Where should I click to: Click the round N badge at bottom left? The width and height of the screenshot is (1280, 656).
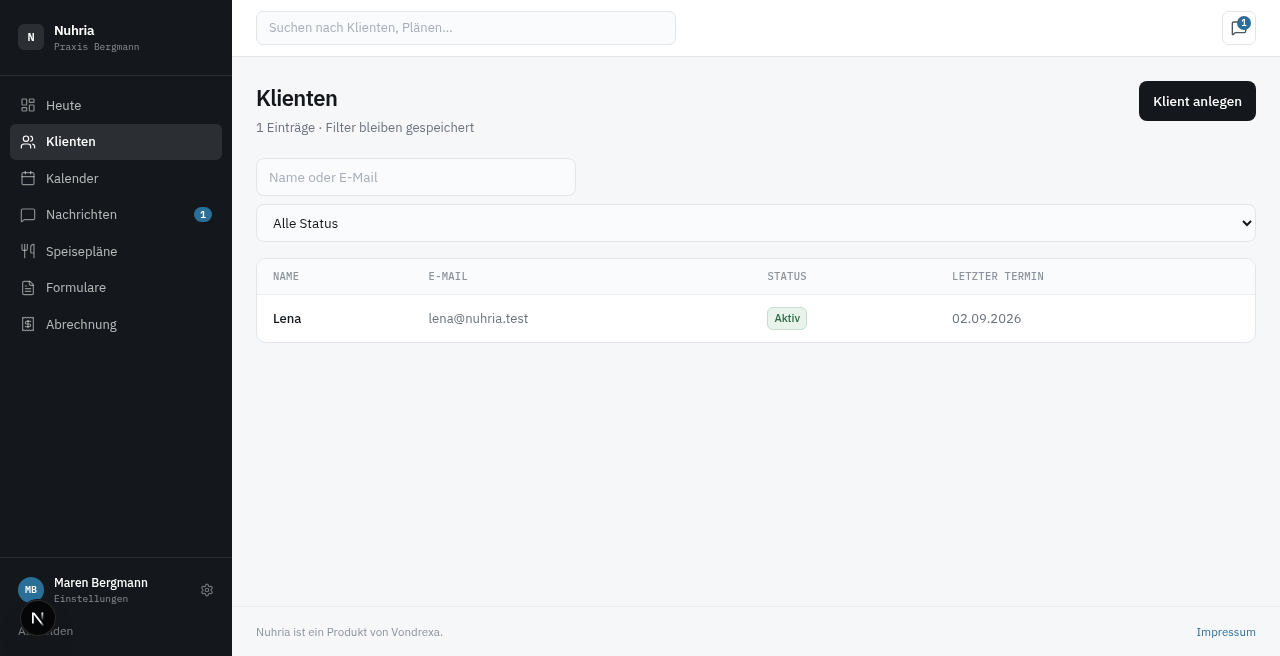(38, 618)
